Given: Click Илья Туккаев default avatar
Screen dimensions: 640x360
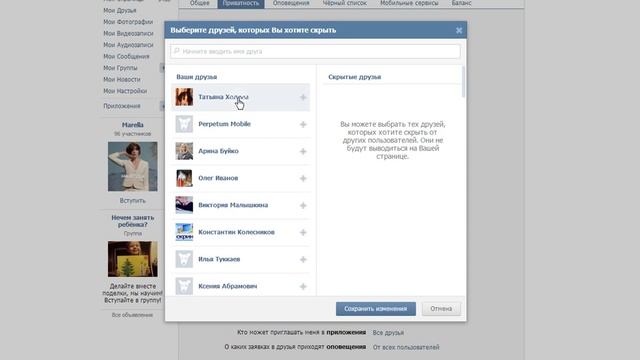Looking at the screenshot, I should pos(184,259).
